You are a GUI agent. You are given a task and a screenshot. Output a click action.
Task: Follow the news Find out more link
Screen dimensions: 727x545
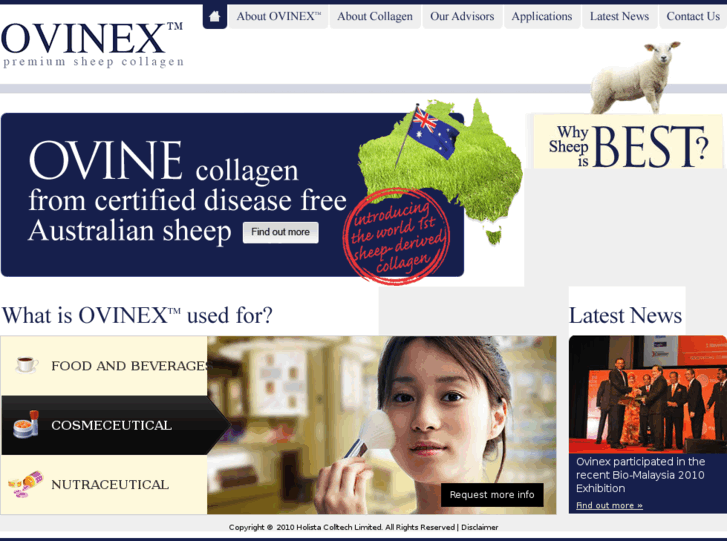pyautogui.click(x=609, y=506)
